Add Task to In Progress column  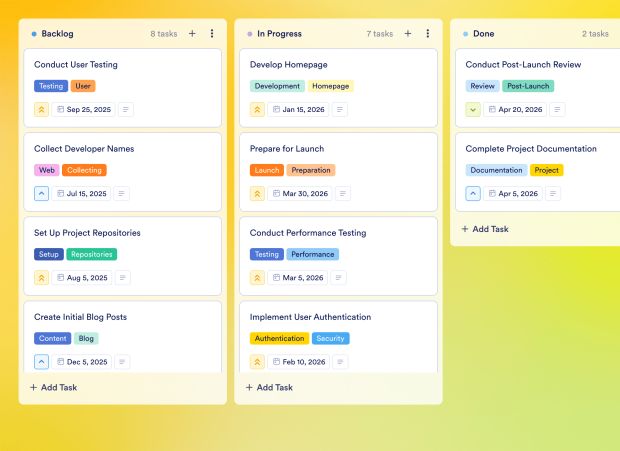click(269, 387)
